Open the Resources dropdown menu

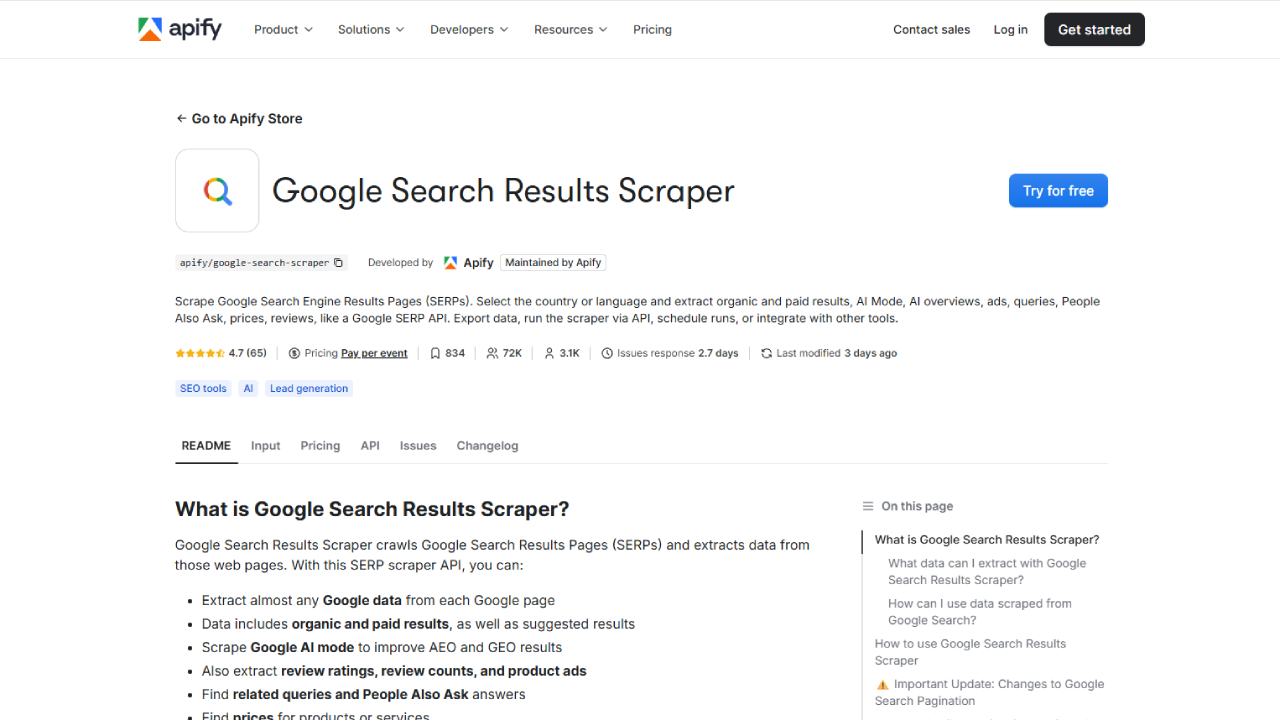coord(570,30)
